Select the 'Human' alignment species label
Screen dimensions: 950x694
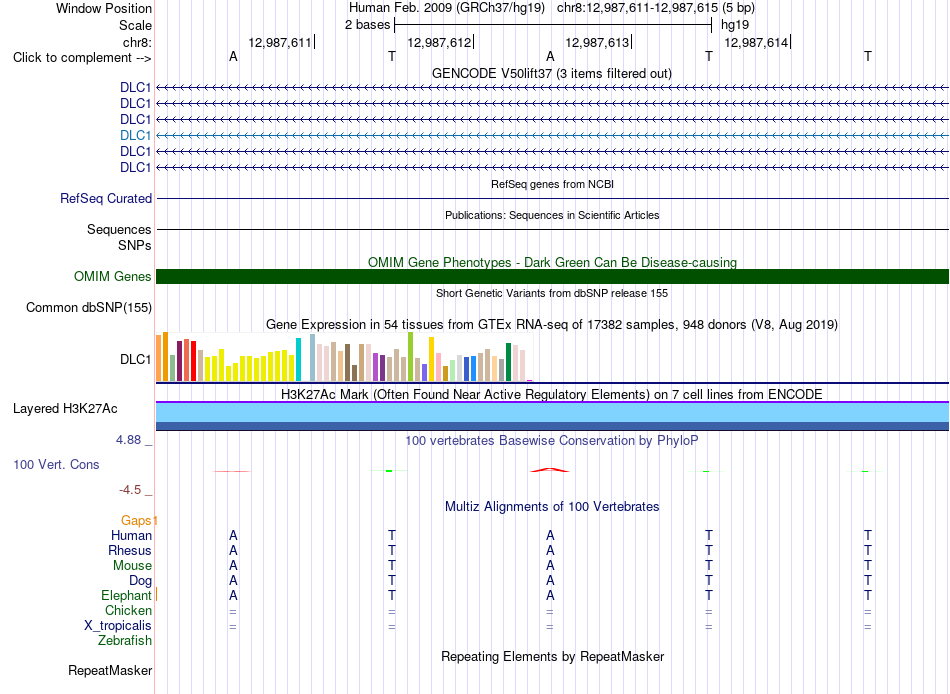tap(131, 535)
